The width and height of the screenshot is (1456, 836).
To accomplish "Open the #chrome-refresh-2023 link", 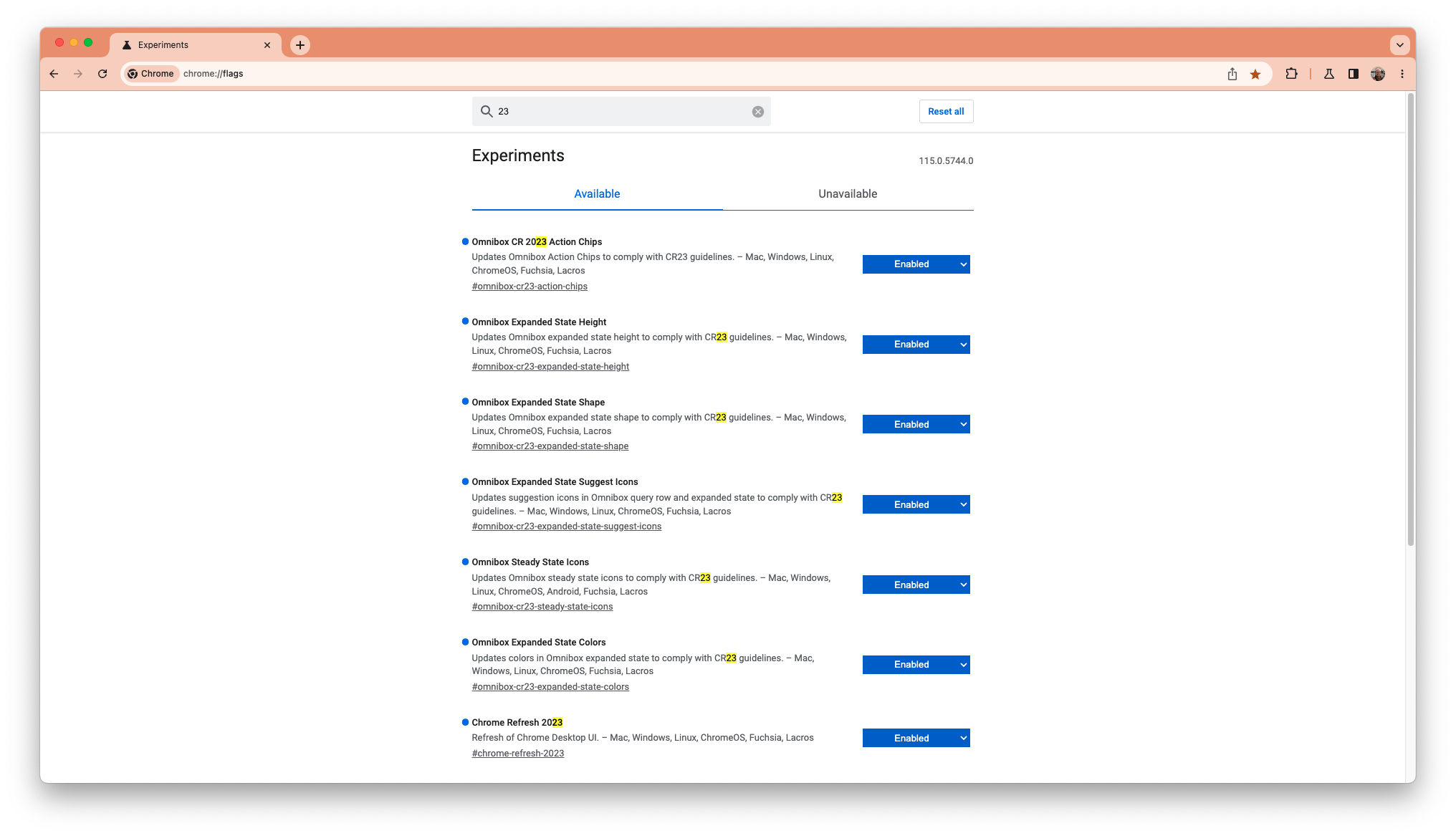I will coord(517,753).
